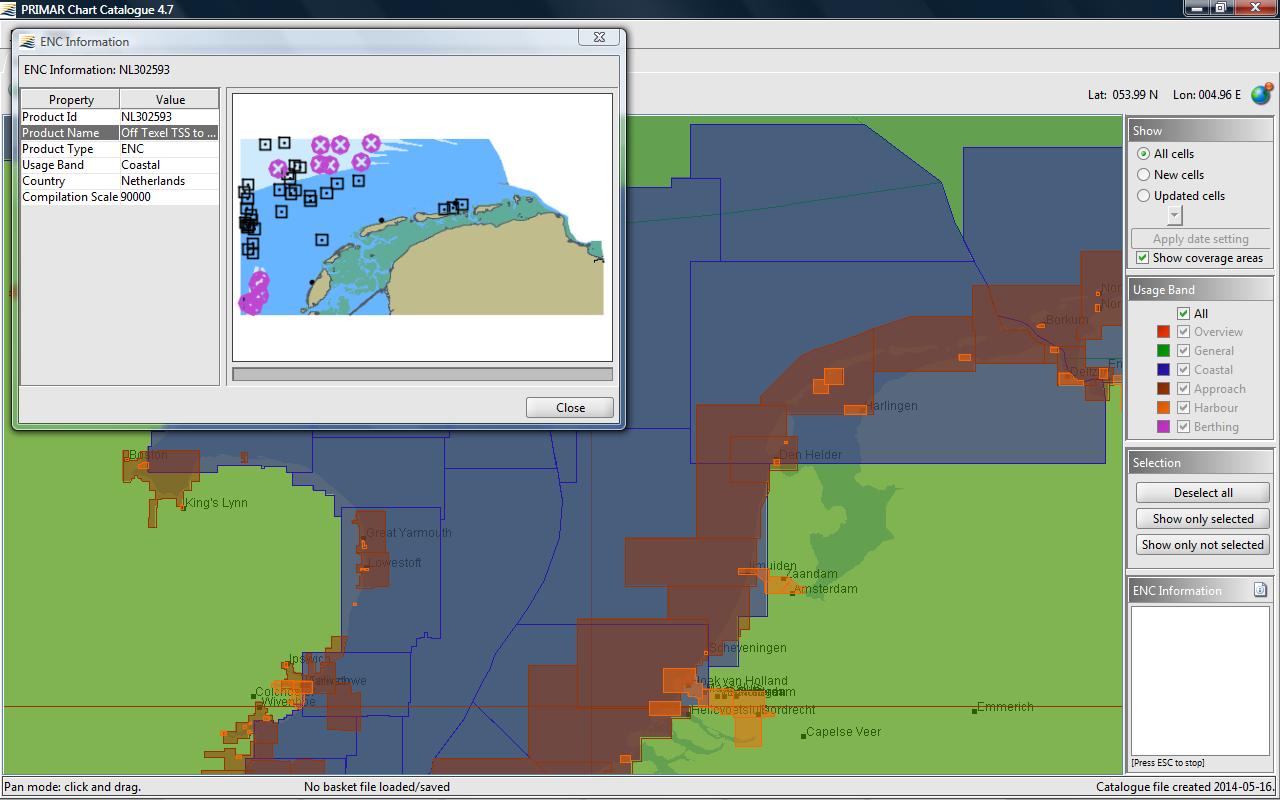The width and height of the screenshot is (1280, 800).
Task: Click the magenta Berthing color swatch
Action: click(x=1163, y=427)
